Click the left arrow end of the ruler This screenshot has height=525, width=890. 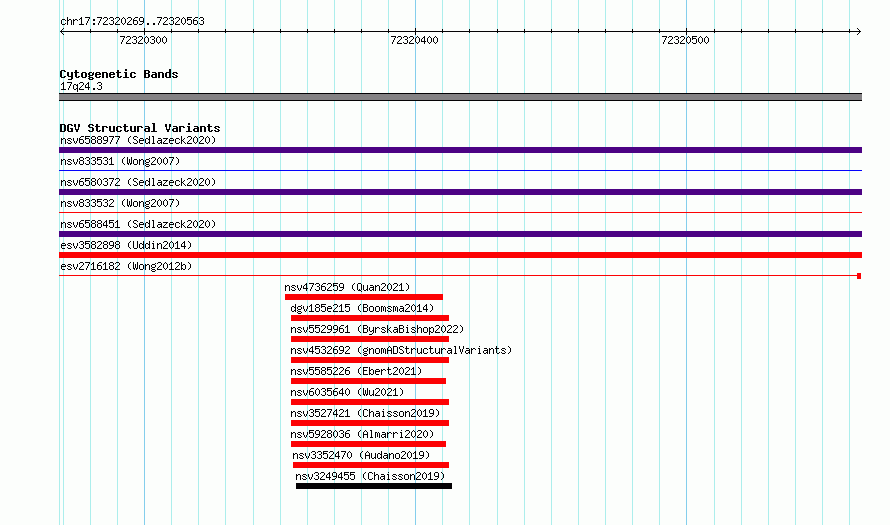point(62,32)
